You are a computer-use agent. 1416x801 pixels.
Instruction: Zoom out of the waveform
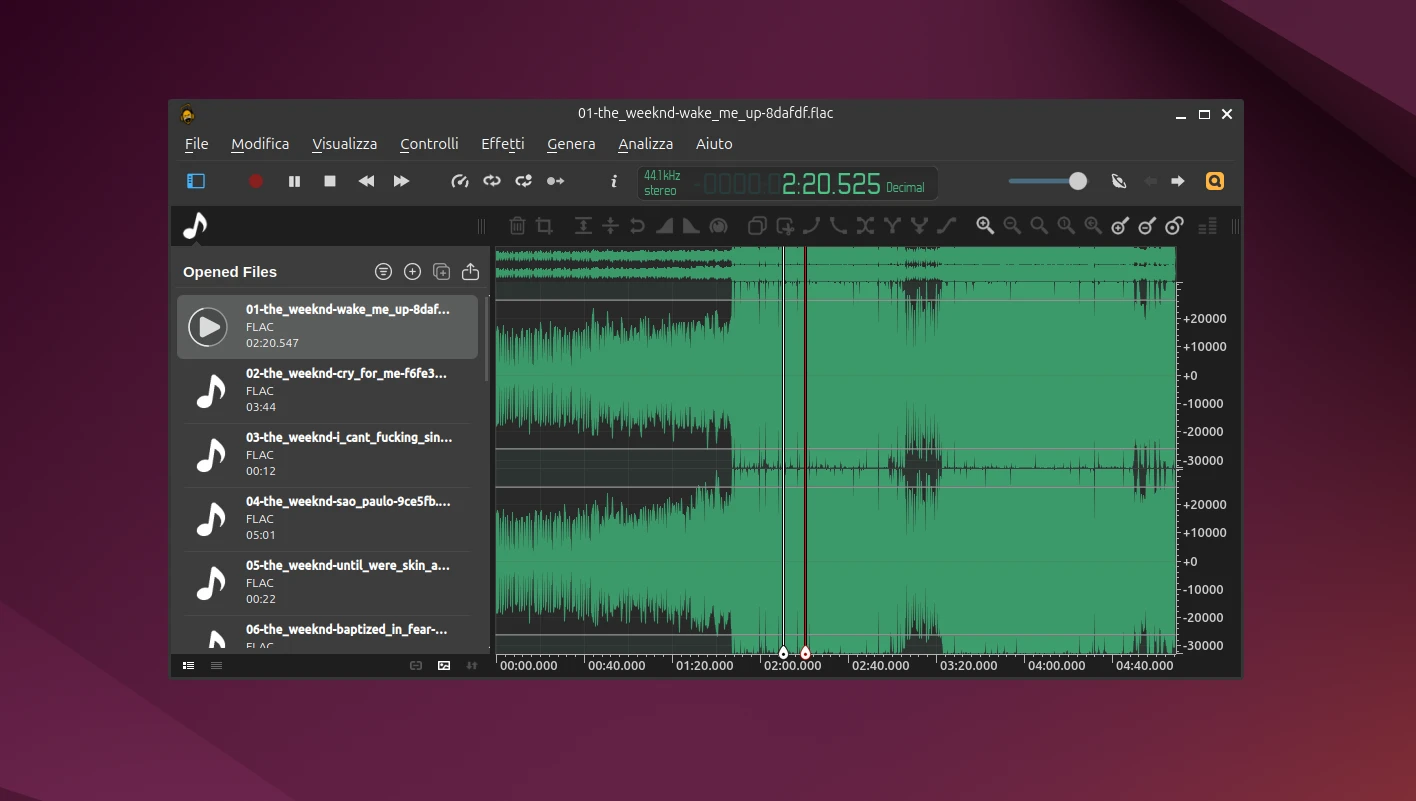click(x=1012, y=226)
